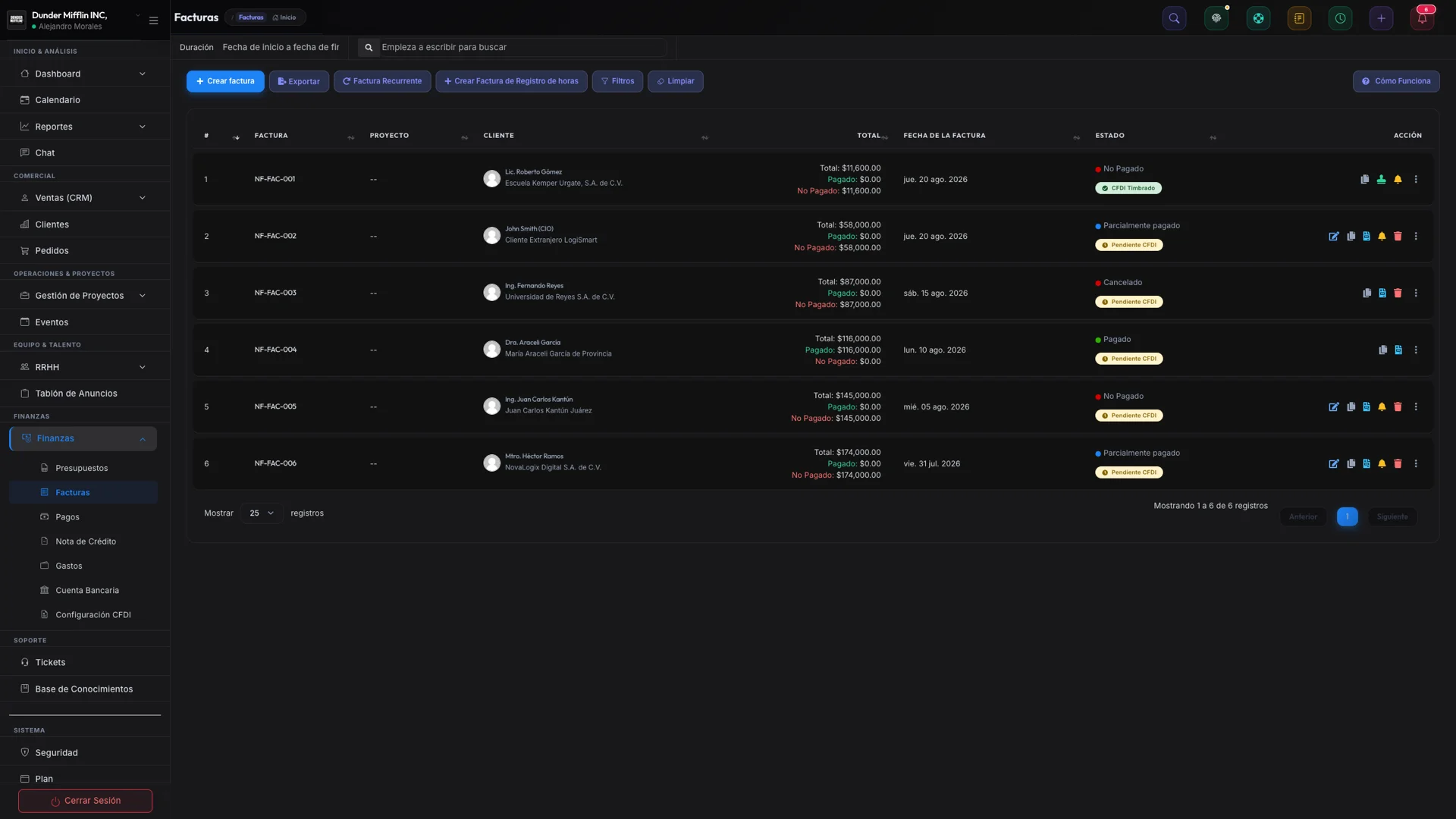
Task: Click the Filtros button
Action: [x=617, y=81]
